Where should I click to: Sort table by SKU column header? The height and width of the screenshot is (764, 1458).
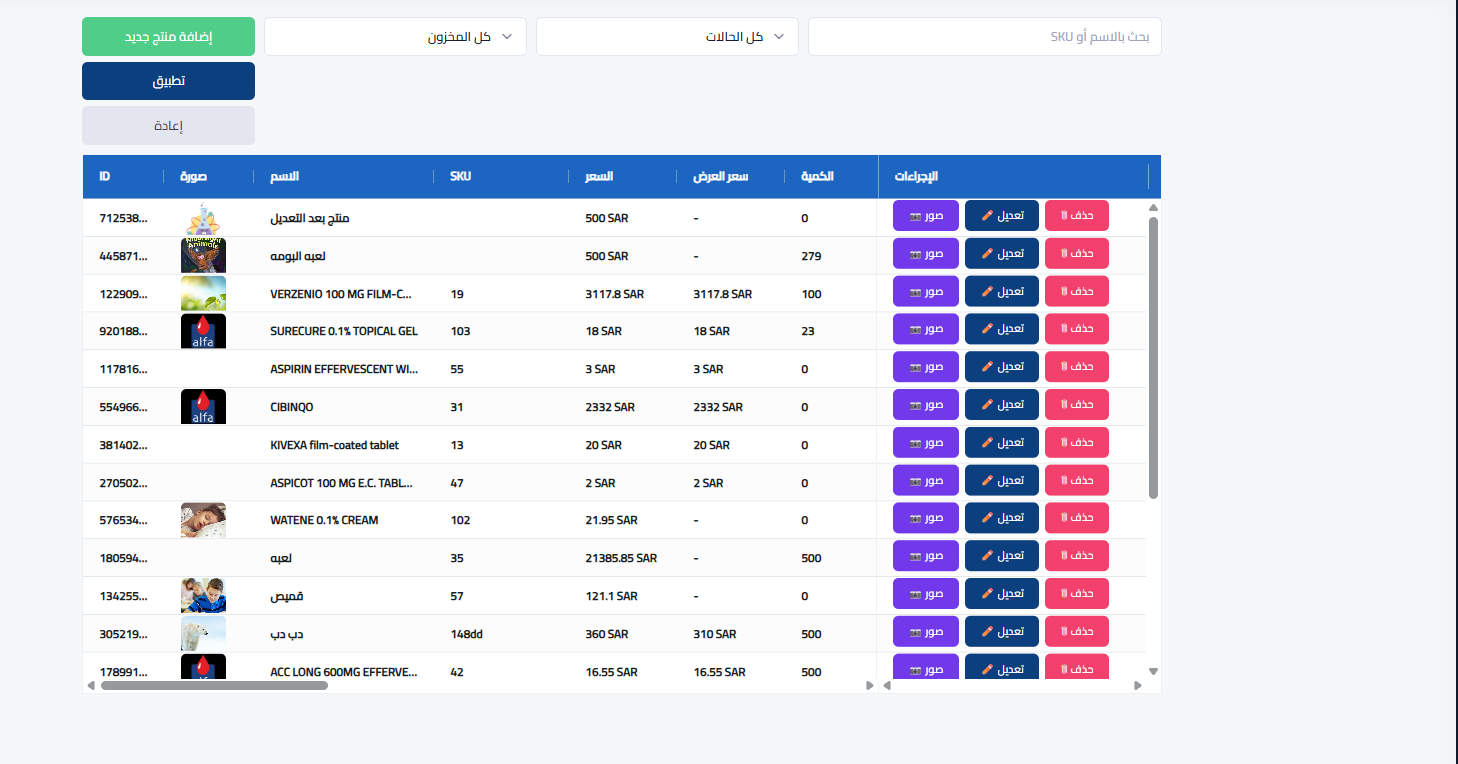pos(460,177)
